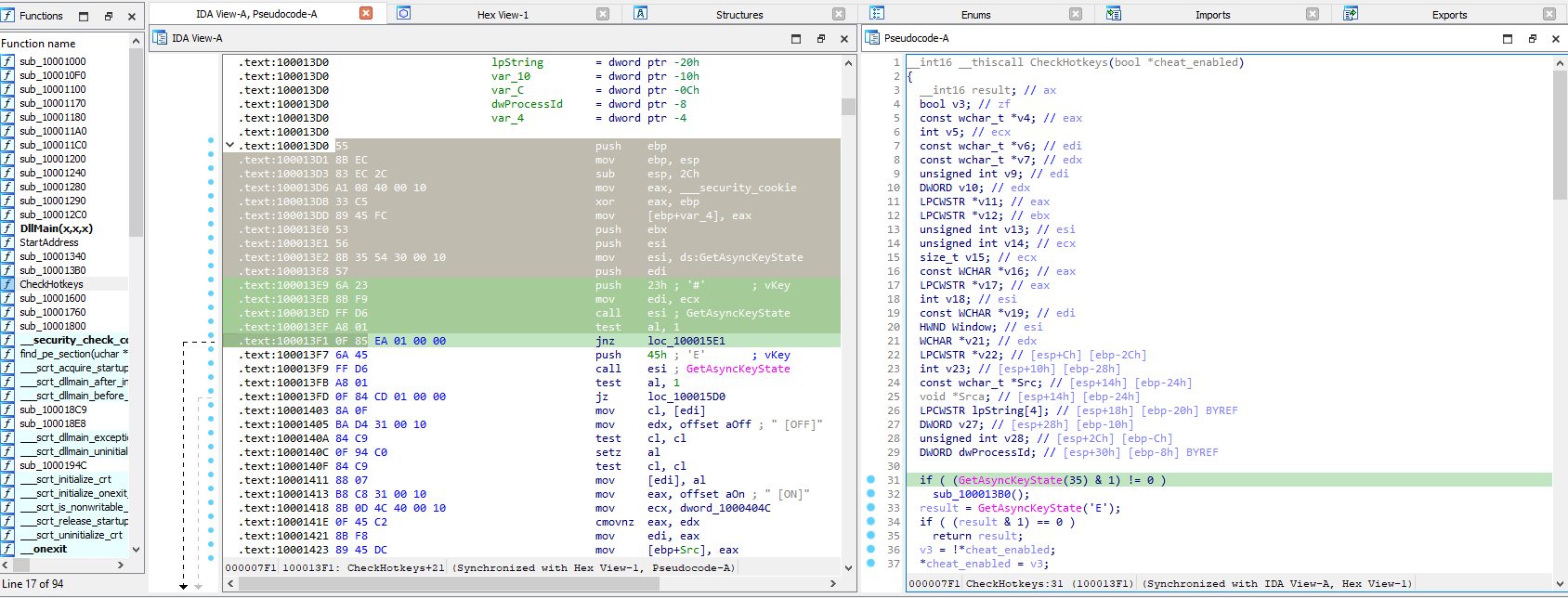Screen dimensions: 1568x598
Task: Click the Imports tab icon
Action: click(1114, 14)
